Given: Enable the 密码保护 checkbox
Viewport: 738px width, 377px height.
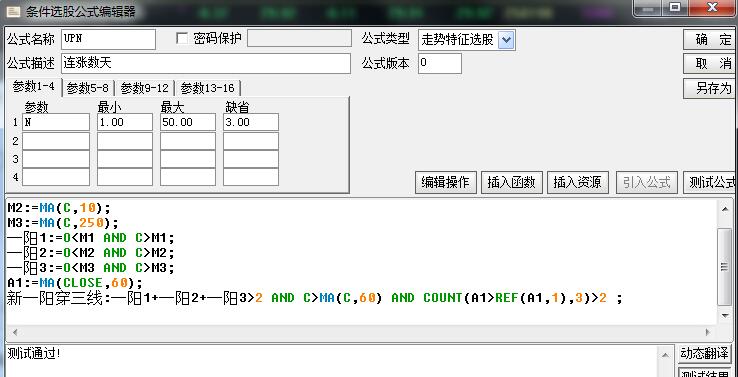Looking at the screenshot, I should [182, 39].
